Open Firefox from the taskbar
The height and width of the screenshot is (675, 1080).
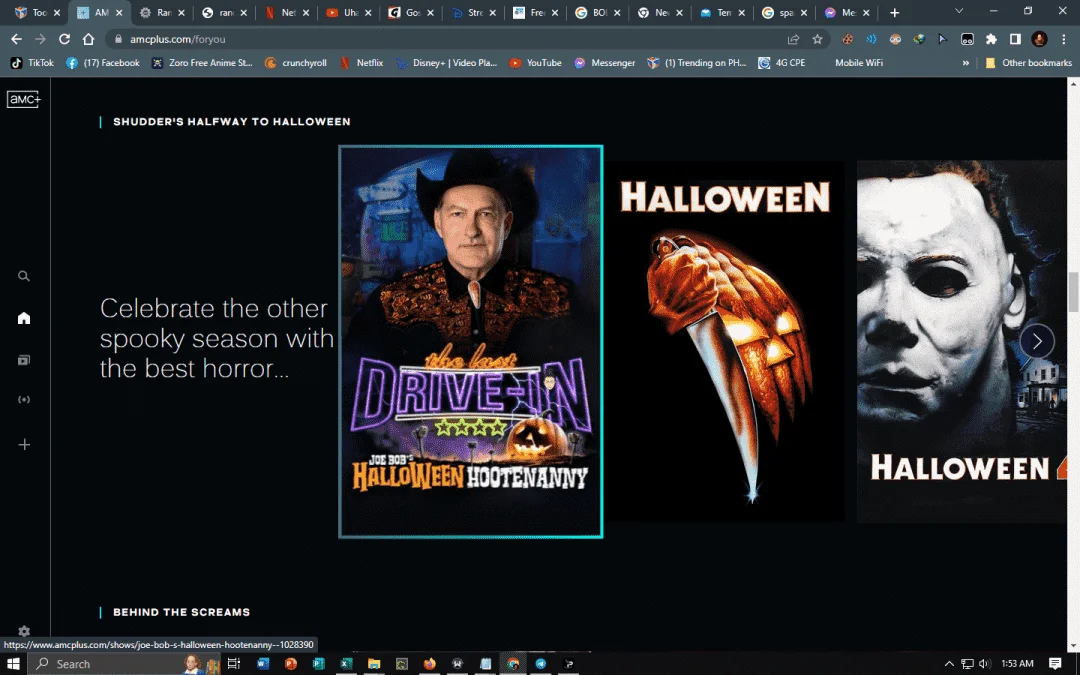tap(429, 663)
